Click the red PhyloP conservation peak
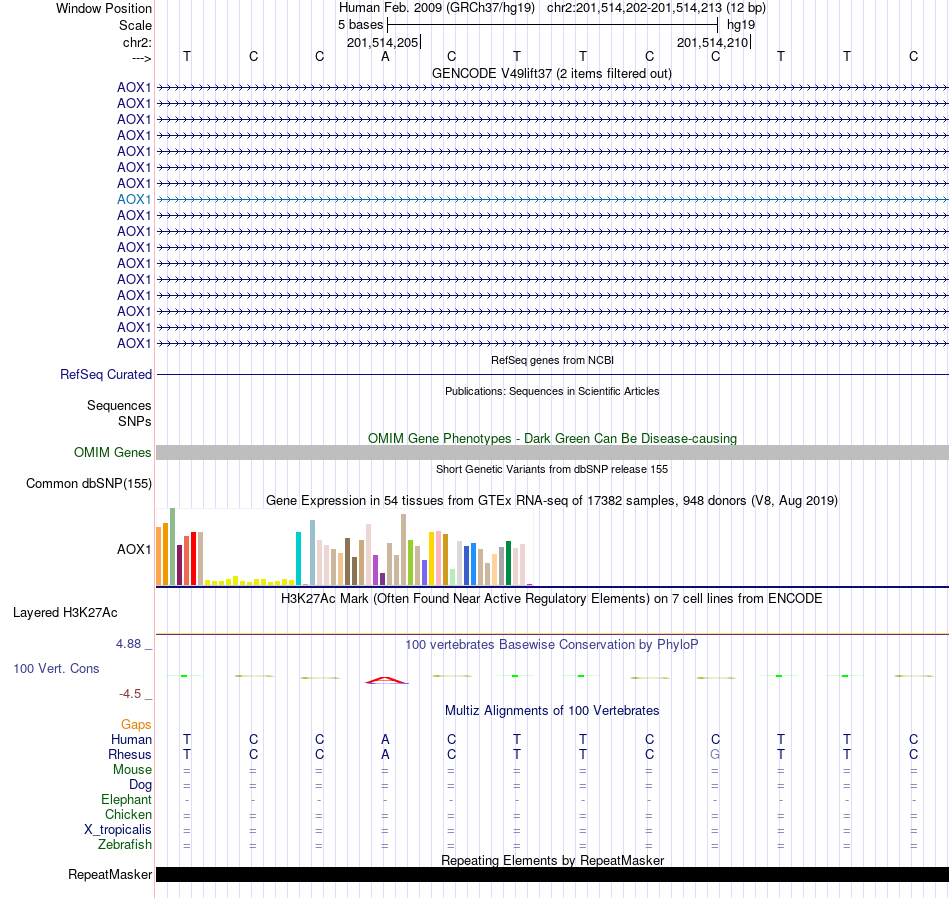The width and height of the screenshot is (950, 898). click(386, 680)
